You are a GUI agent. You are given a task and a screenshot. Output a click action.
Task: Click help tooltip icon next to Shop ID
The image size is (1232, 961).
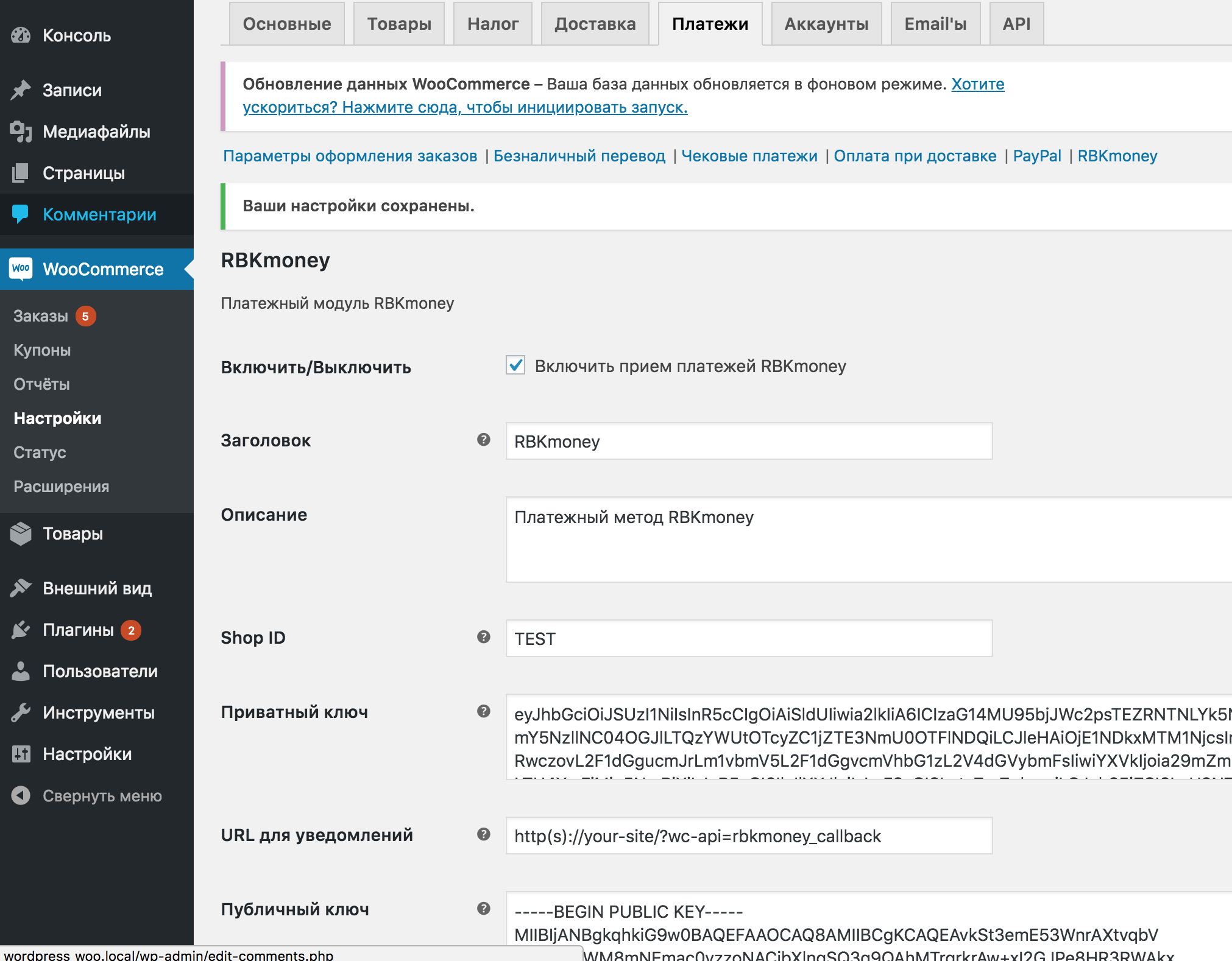pyautogui.click(x=484, y=637)
